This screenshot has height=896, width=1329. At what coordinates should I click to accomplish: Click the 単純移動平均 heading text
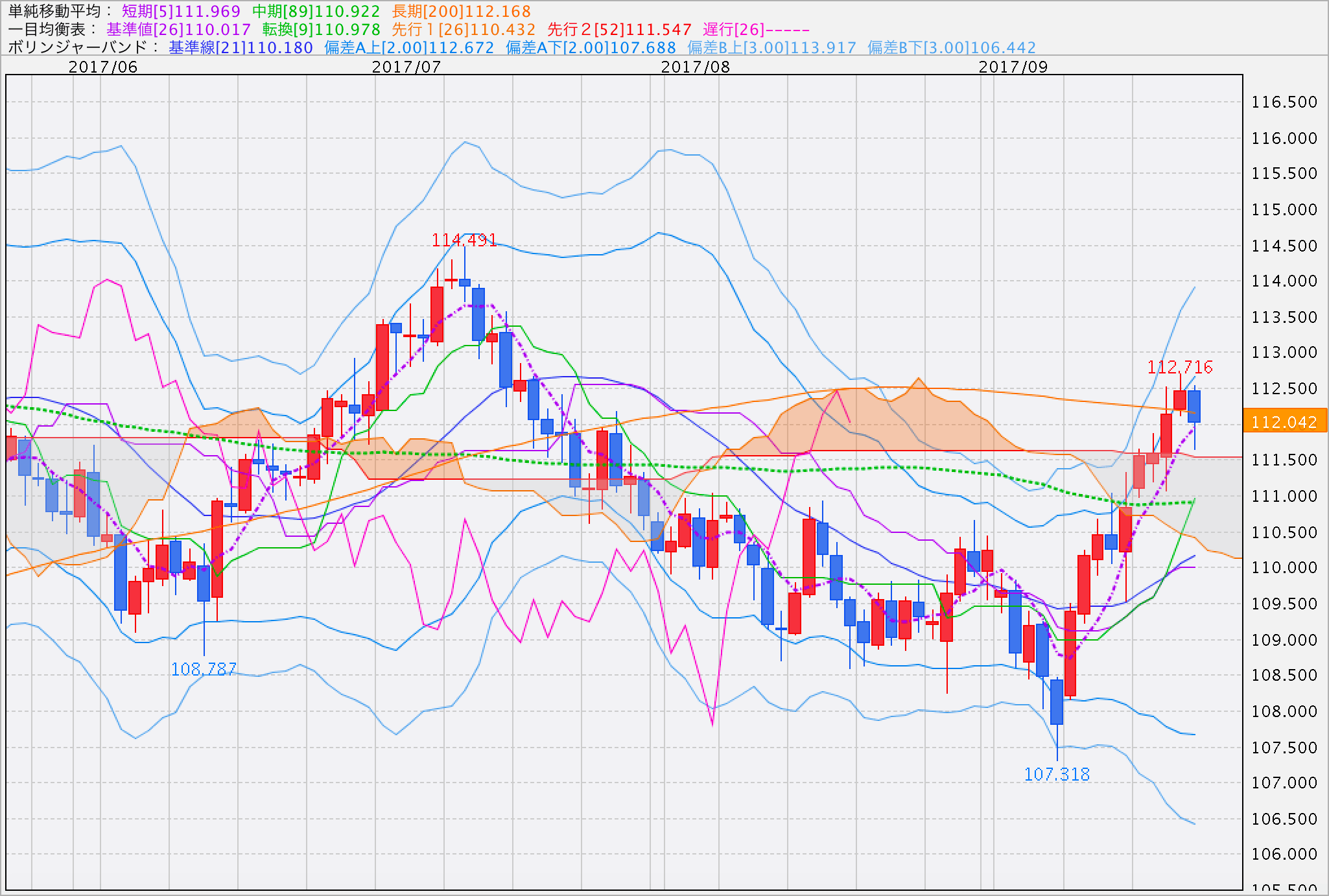(x=56, y=12)
